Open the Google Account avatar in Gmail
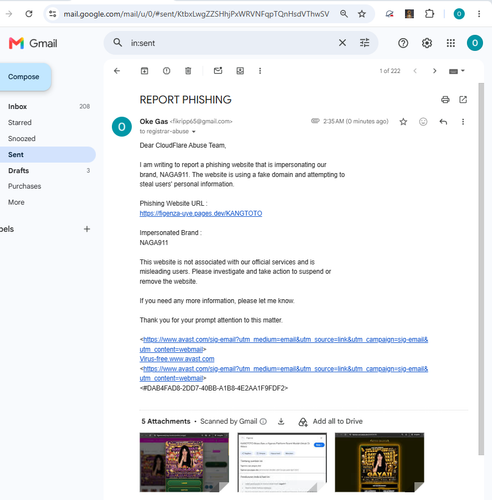 coord(475,43)
